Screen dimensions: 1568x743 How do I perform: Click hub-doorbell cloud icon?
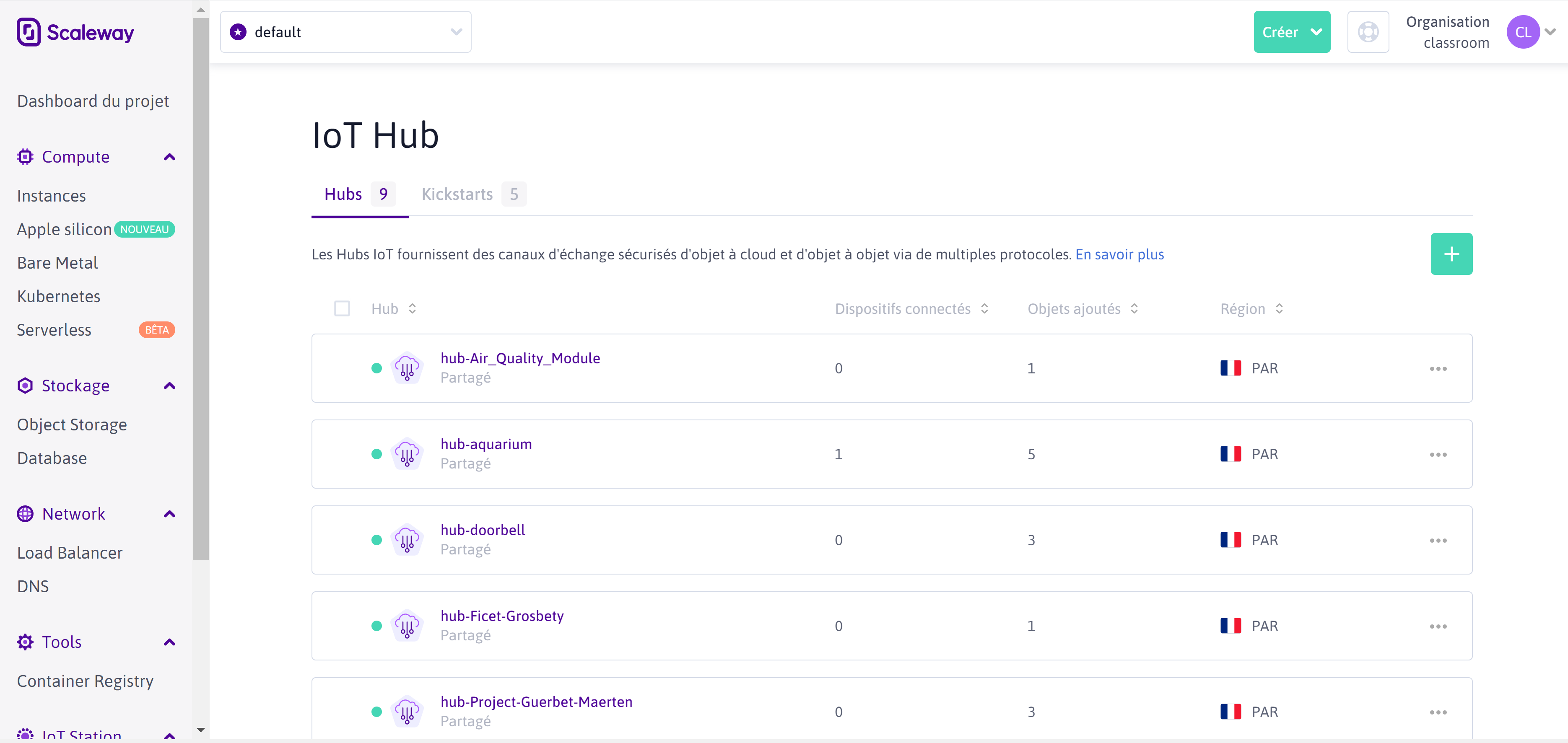point(407,540)
